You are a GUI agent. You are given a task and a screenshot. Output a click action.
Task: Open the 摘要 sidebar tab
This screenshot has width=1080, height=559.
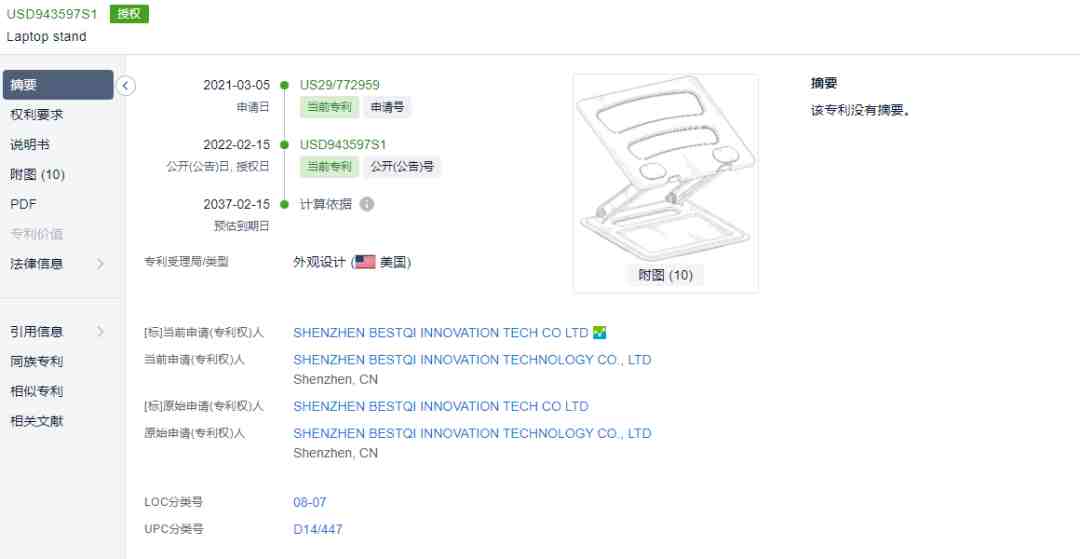(x=58, y=85)
